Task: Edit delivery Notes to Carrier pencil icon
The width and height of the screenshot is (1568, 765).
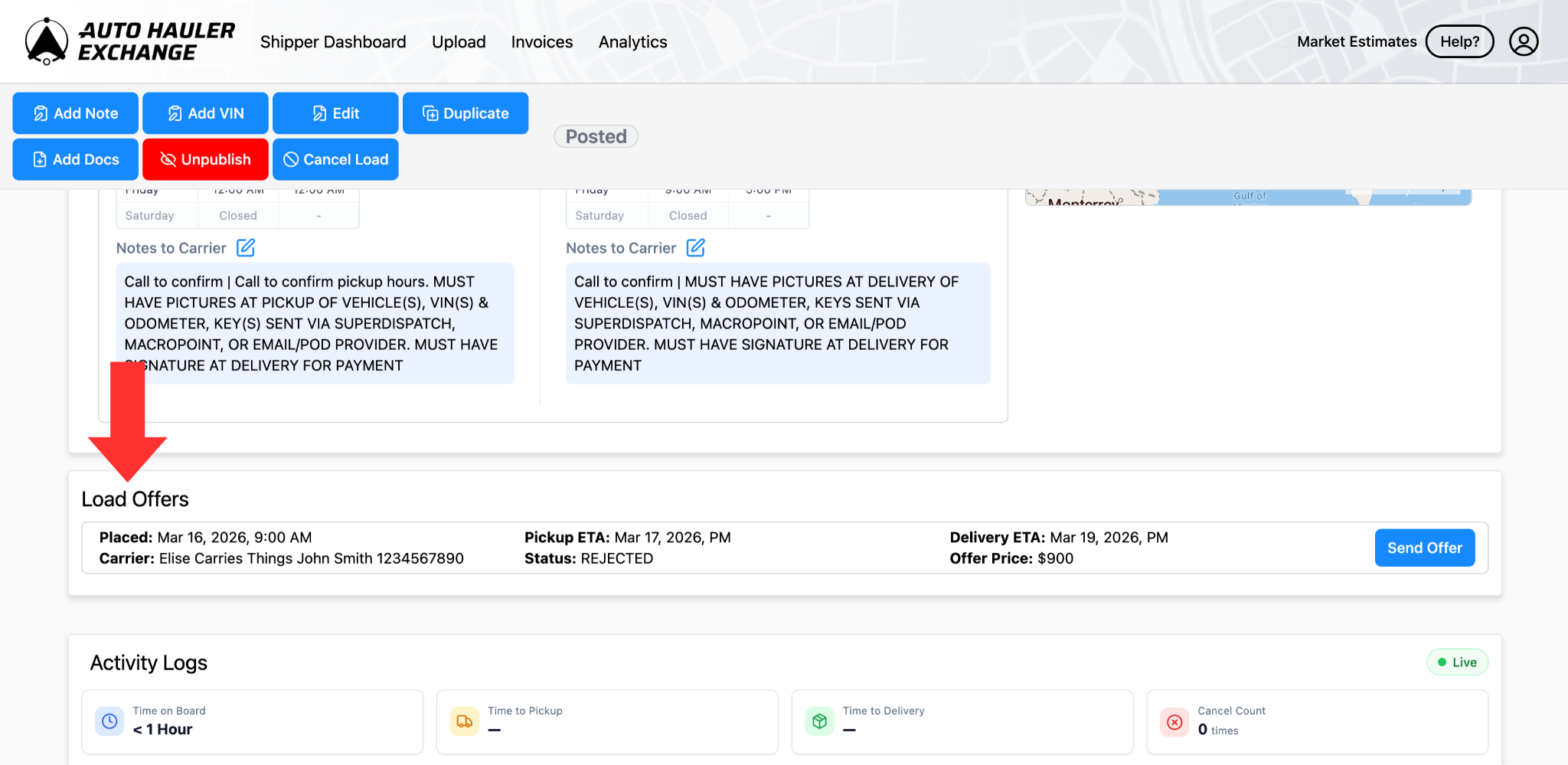Action: [695, 247]
